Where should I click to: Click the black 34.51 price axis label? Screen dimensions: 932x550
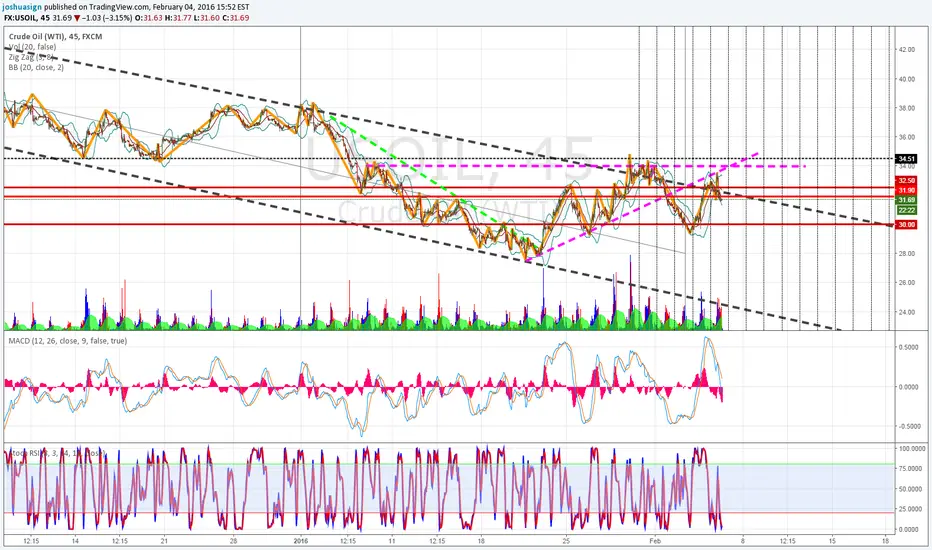pos(906,158)
